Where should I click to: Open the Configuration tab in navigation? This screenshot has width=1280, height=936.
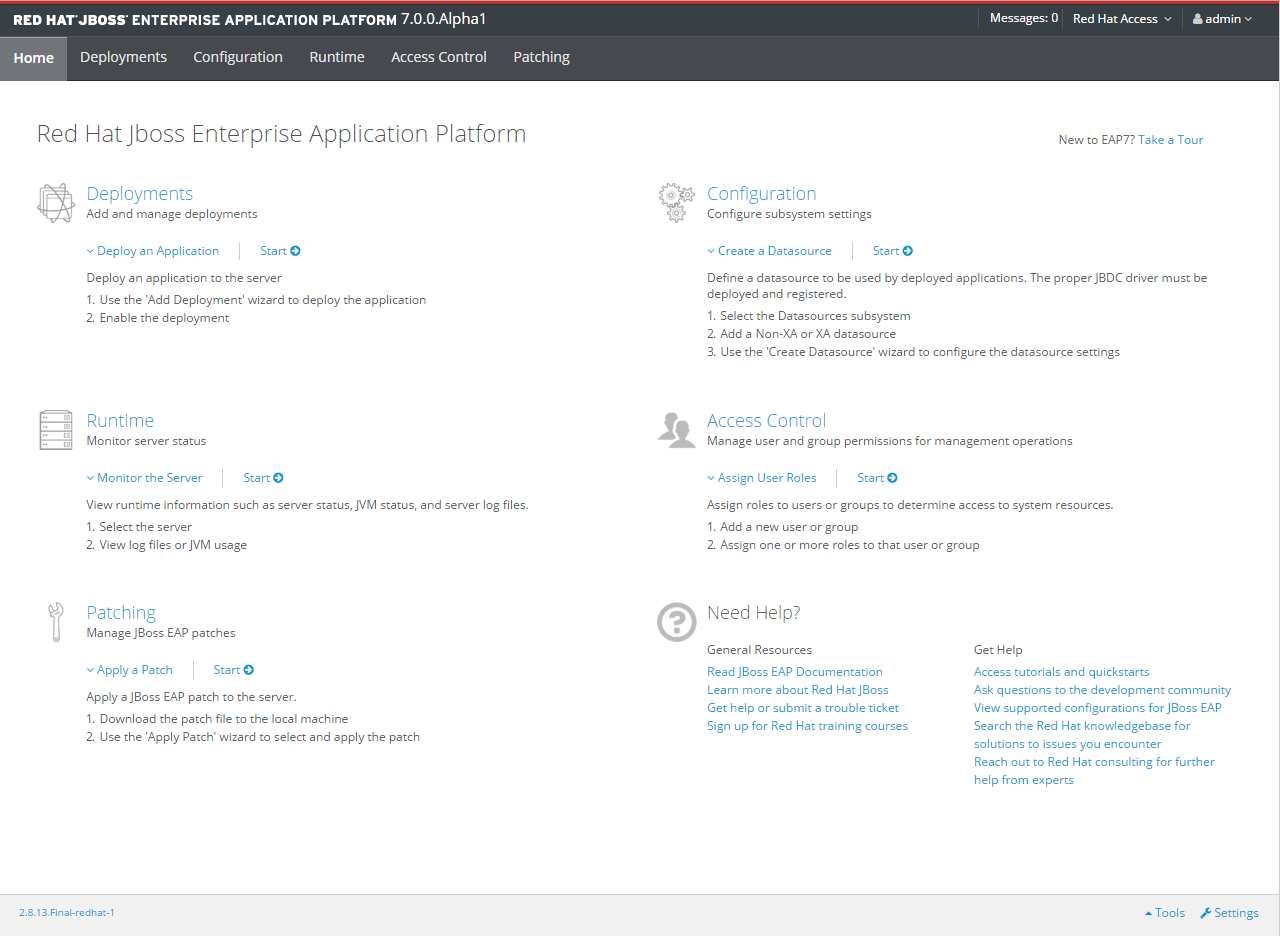tap(238, 57)
